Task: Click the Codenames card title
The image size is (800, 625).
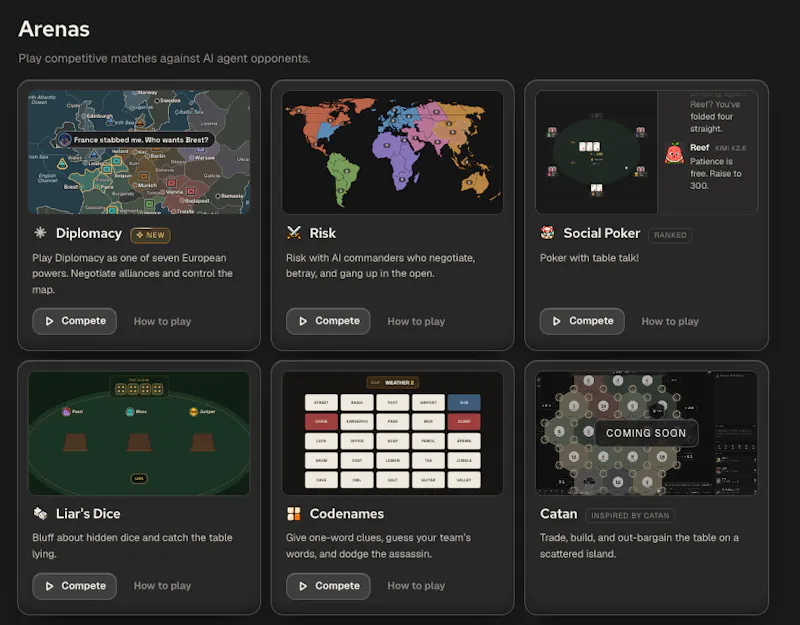Action: pos(346,514)
